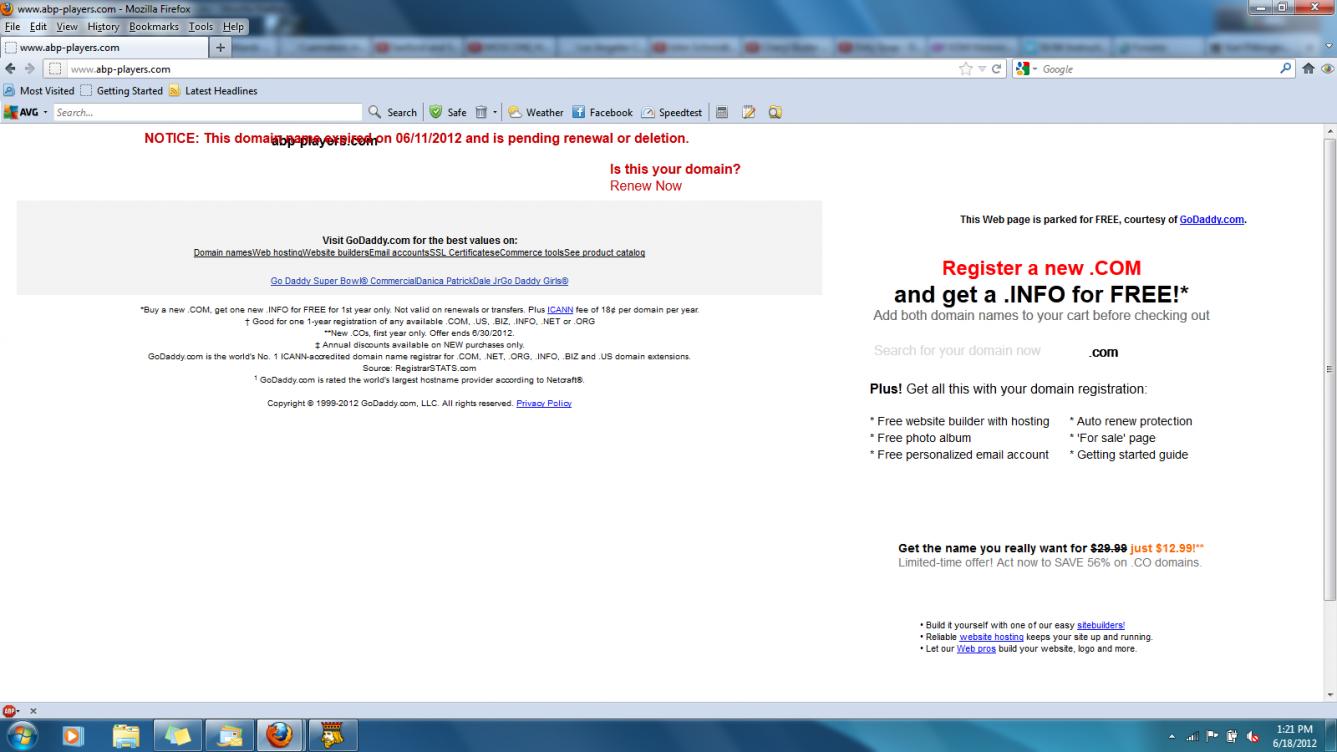
Task: Click the Renew Now link
Action: 646,186
